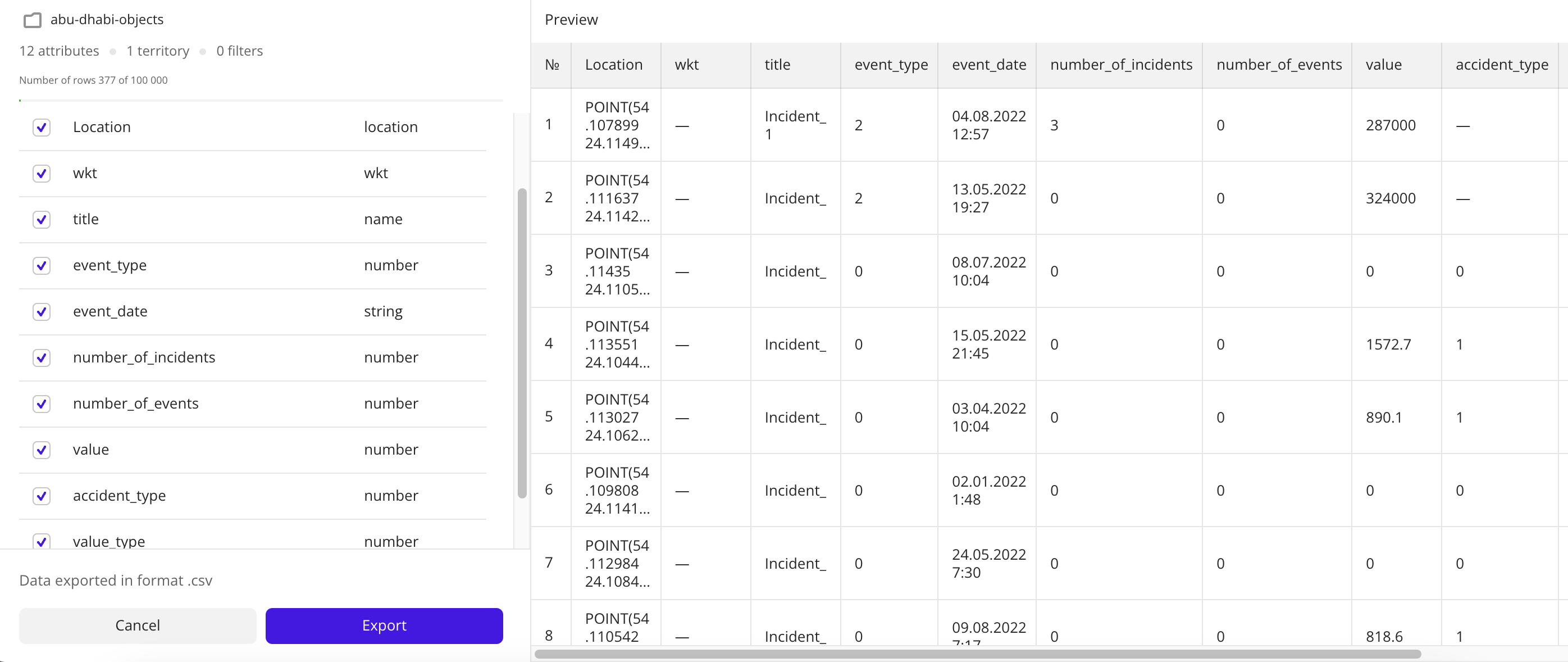Uncheck the event_type attribute

tap(42, 266)
